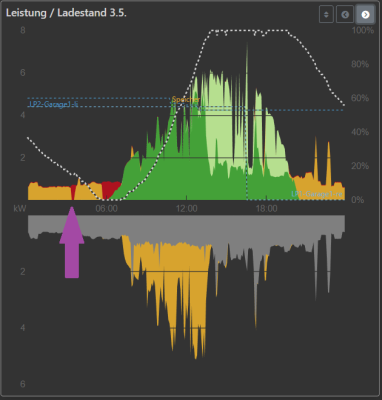This screenshot has height=400, width=382.
Task: Click the 100% charge level axis label
Action: 363,31
